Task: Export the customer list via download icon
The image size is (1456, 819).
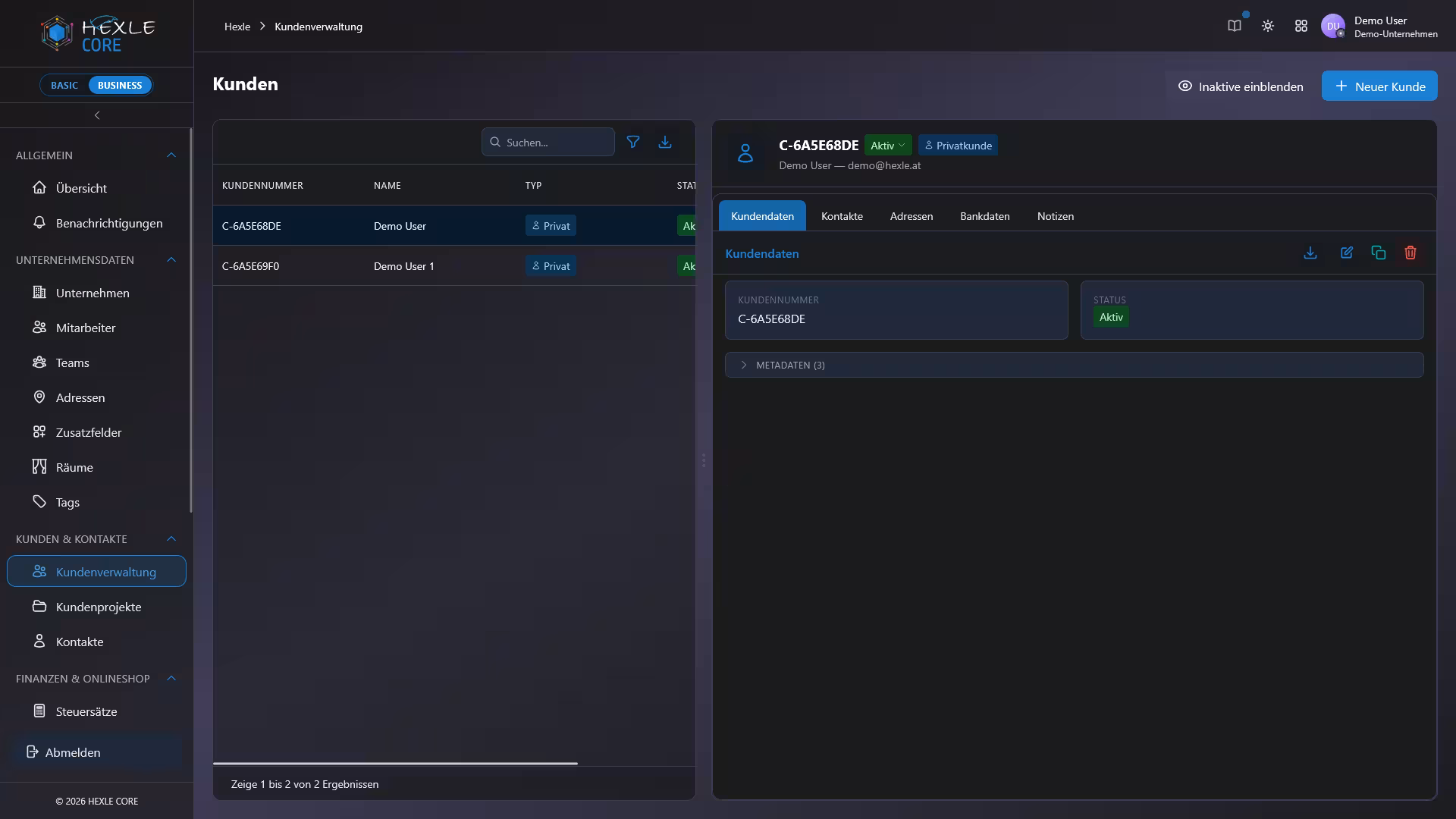Action: point(665,142)
